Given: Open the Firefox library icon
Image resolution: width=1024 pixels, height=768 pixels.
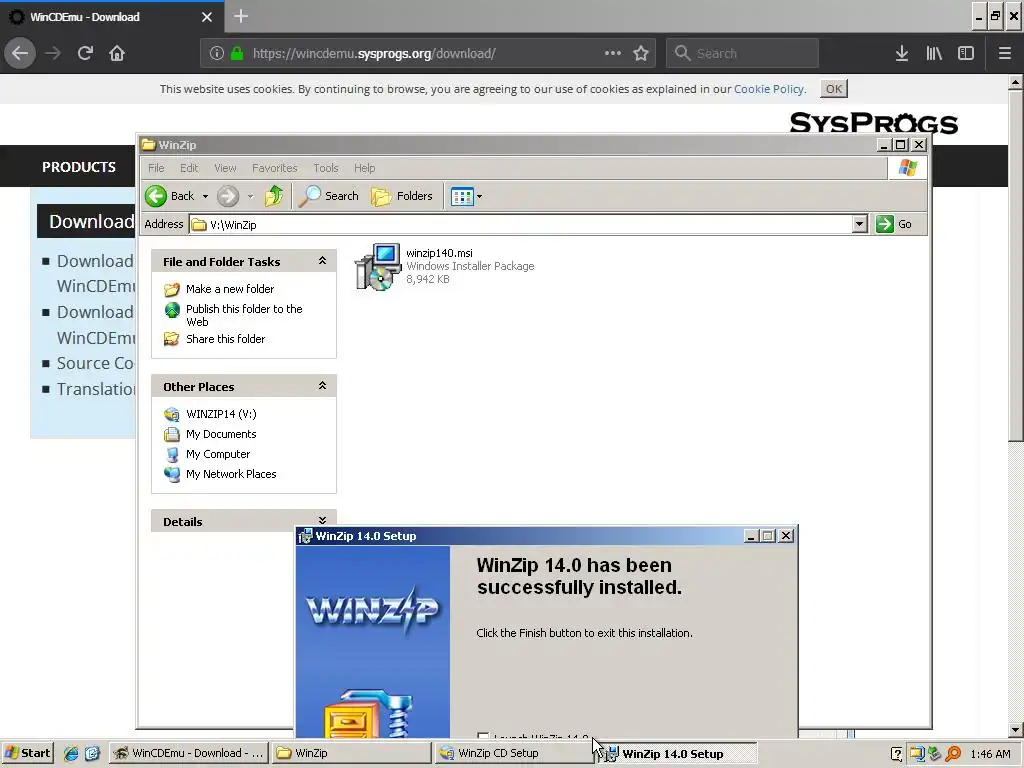Looking at the screenshot, I should pos(934,53).
